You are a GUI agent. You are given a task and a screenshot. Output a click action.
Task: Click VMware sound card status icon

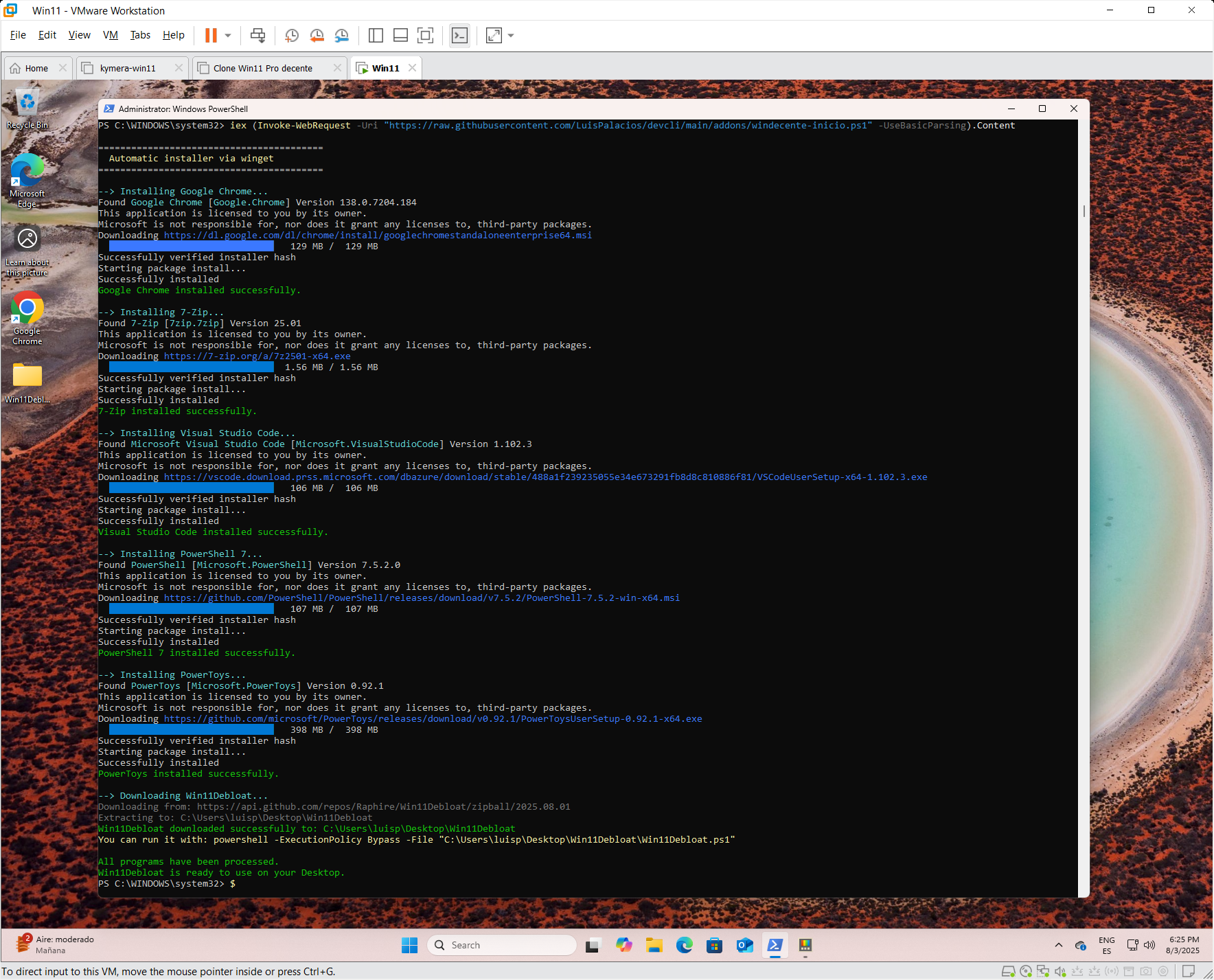pos(1060,971)
